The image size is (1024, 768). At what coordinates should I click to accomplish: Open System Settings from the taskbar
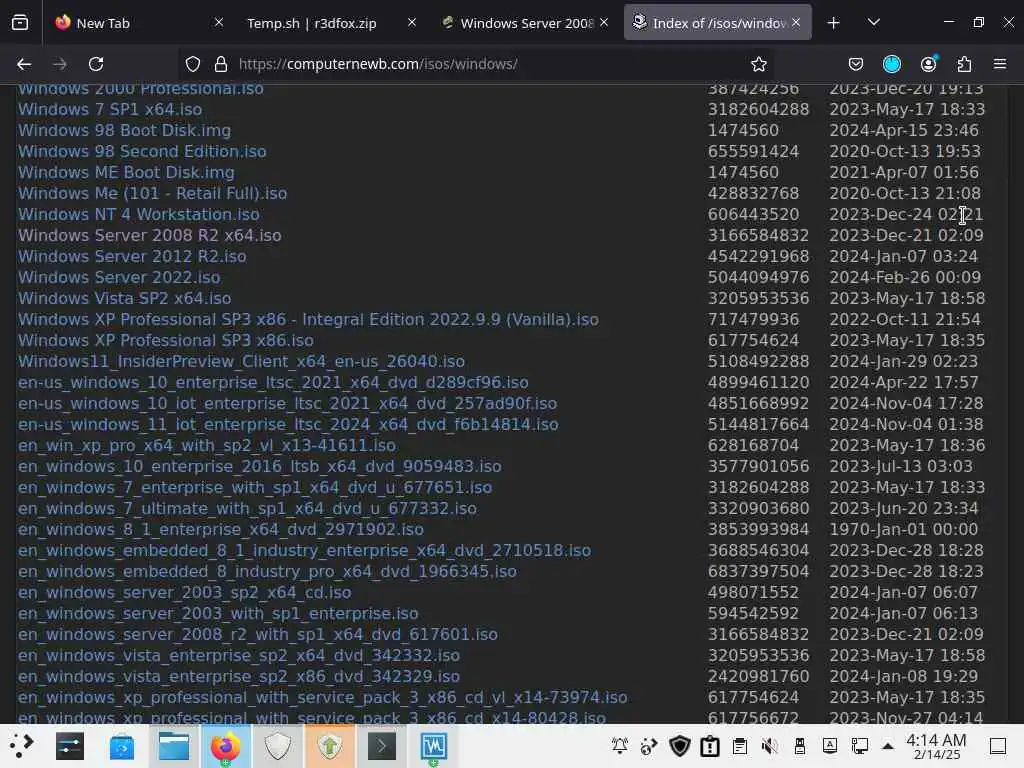click(x=70, y=746)
